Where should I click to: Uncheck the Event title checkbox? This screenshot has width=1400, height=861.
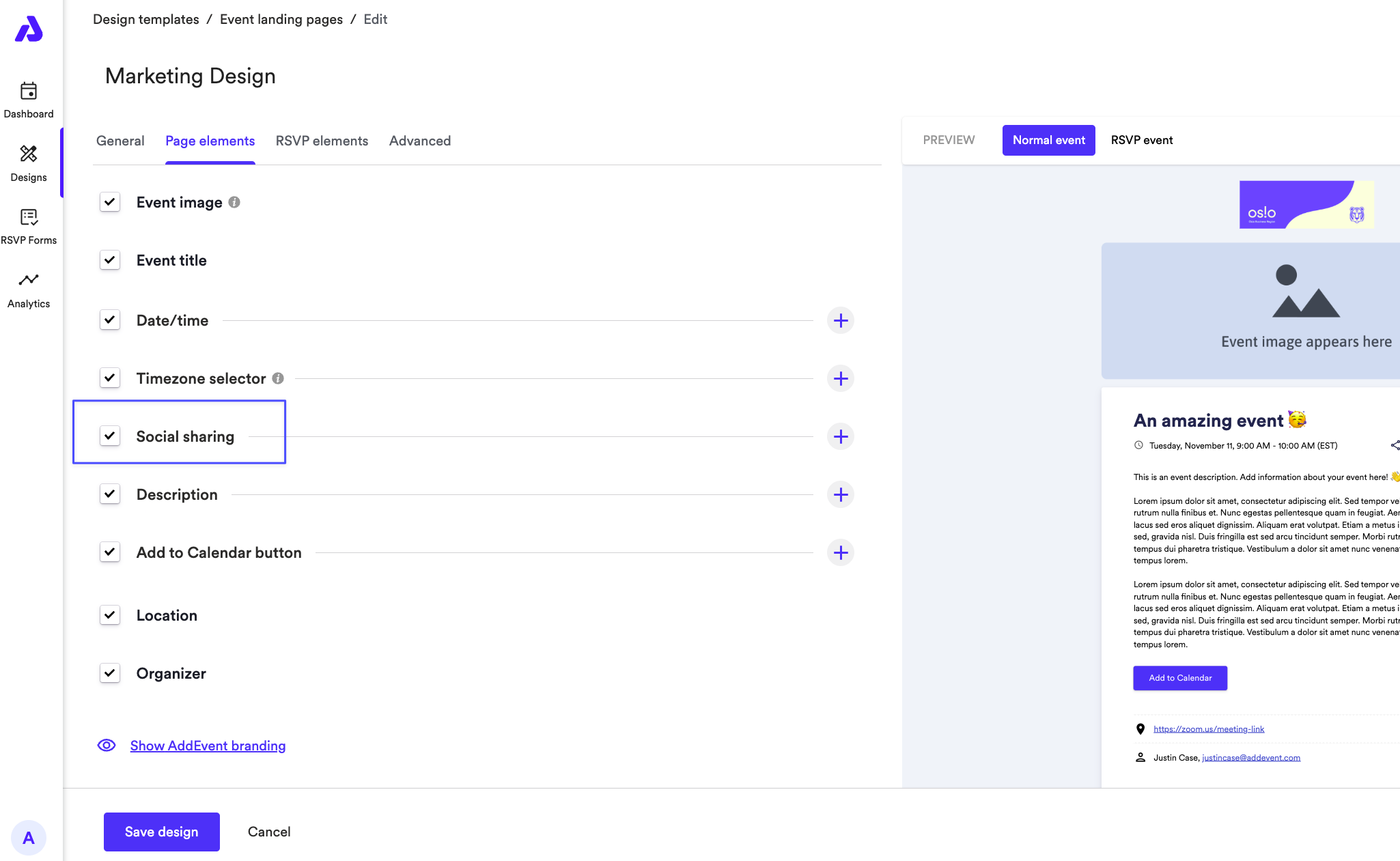click(x=110, y=260)
